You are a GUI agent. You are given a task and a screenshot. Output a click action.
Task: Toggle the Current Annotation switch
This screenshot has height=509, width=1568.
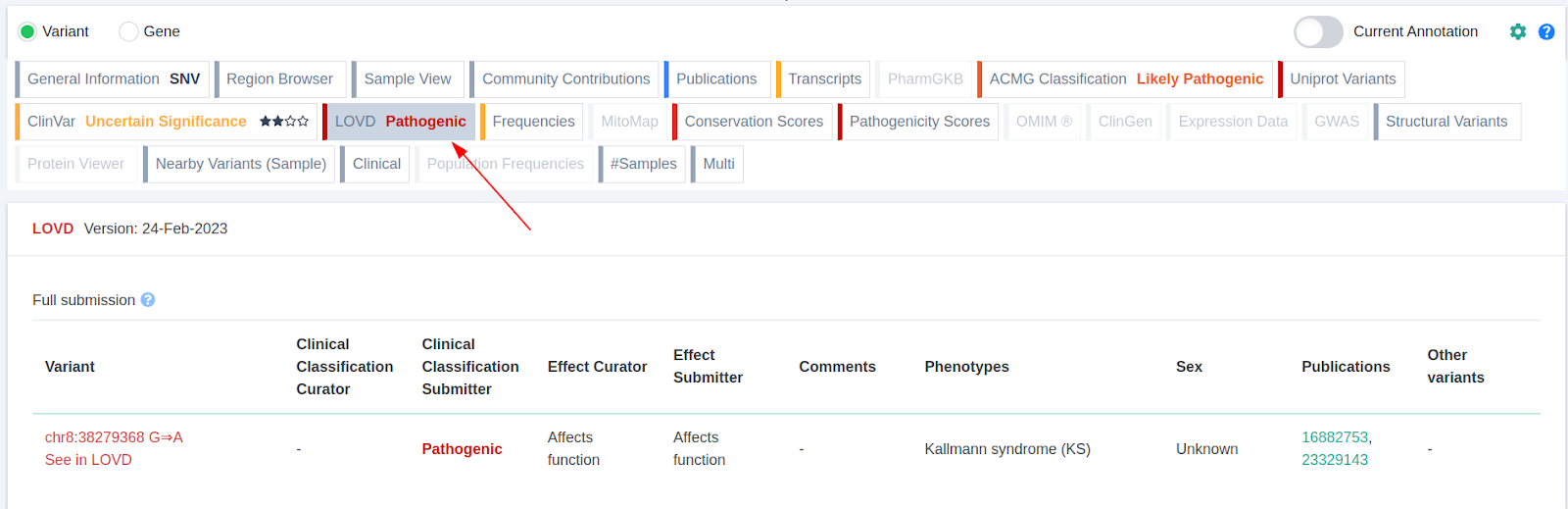coord(1318,31)
